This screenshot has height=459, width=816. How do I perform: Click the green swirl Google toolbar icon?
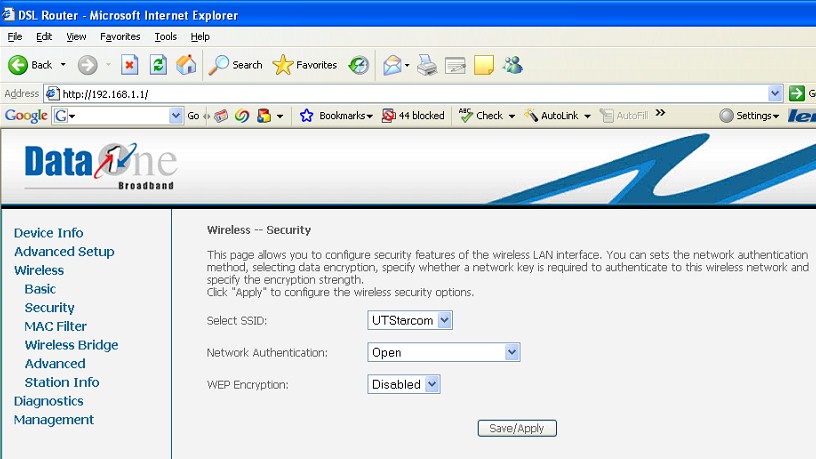point(241,116)
